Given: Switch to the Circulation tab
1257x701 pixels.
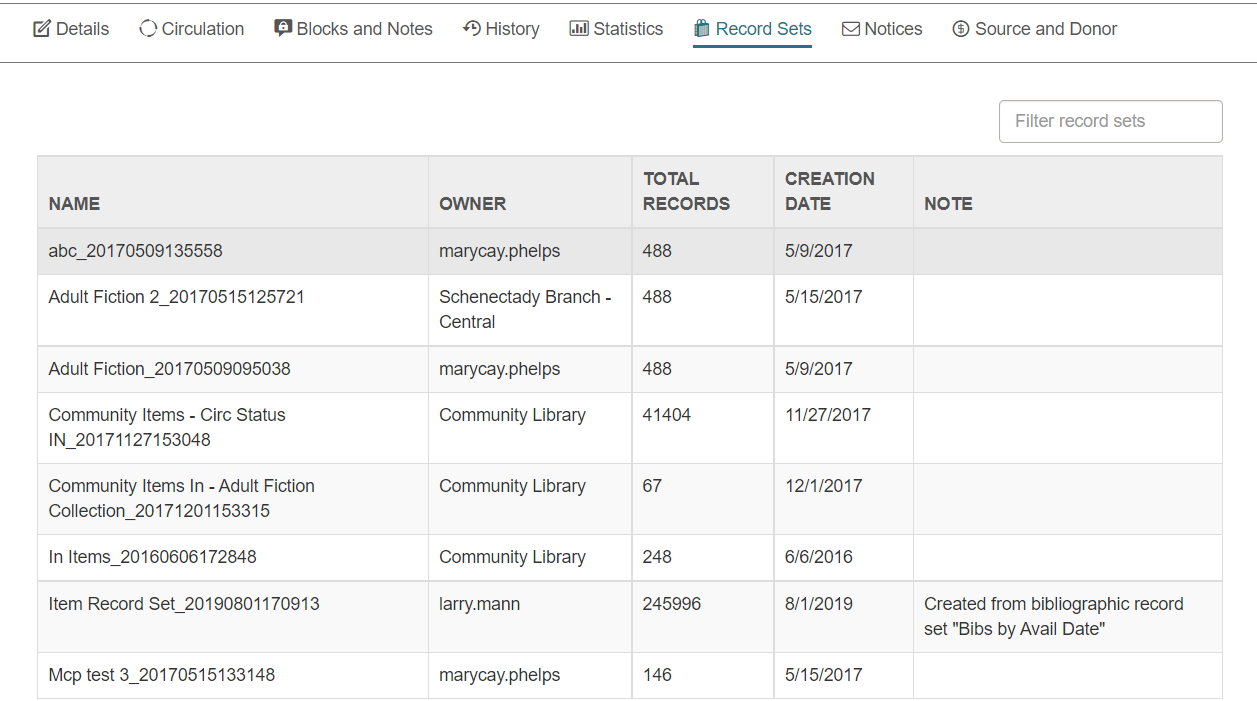Looking at the screenshot, I should [200, 28].
